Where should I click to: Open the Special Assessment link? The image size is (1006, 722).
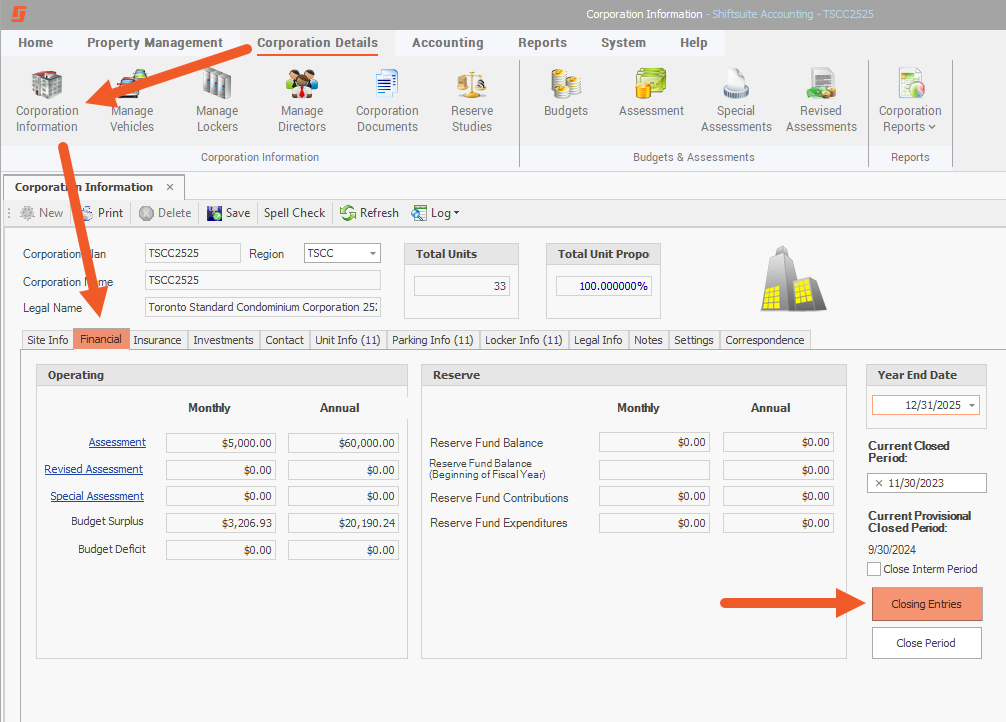[x=97, y=496]
